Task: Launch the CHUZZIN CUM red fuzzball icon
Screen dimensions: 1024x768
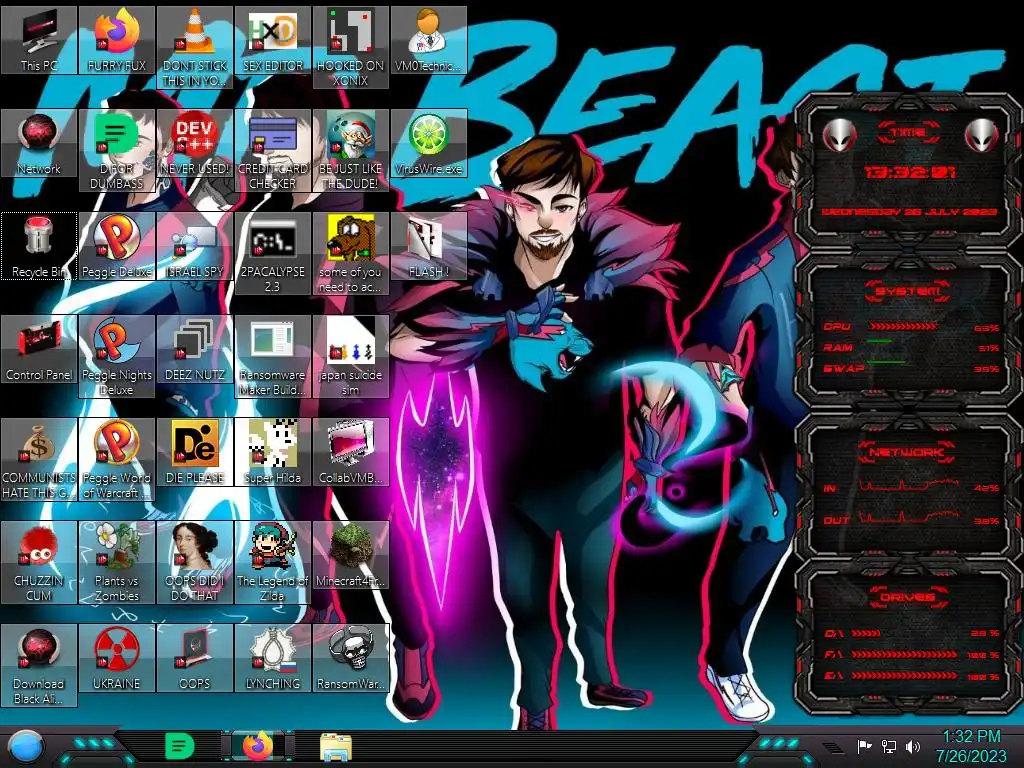Action: tap(39, 563)
